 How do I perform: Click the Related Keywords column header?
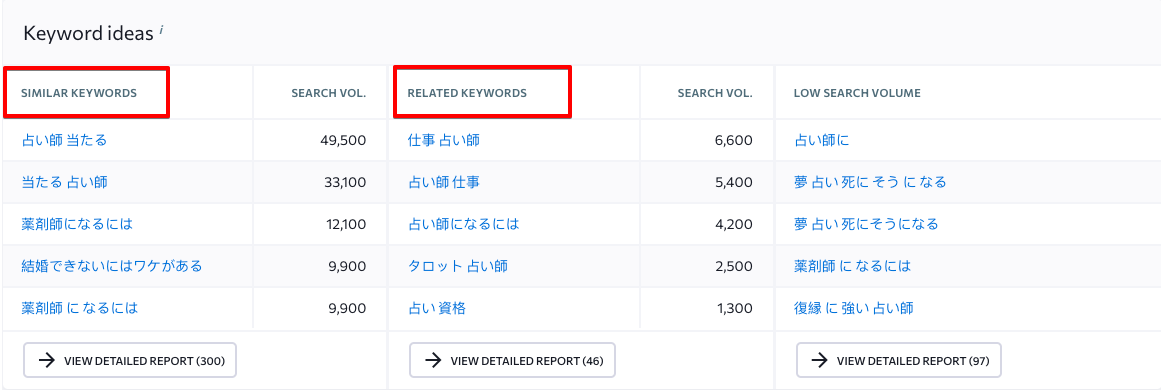click(467, 93)
